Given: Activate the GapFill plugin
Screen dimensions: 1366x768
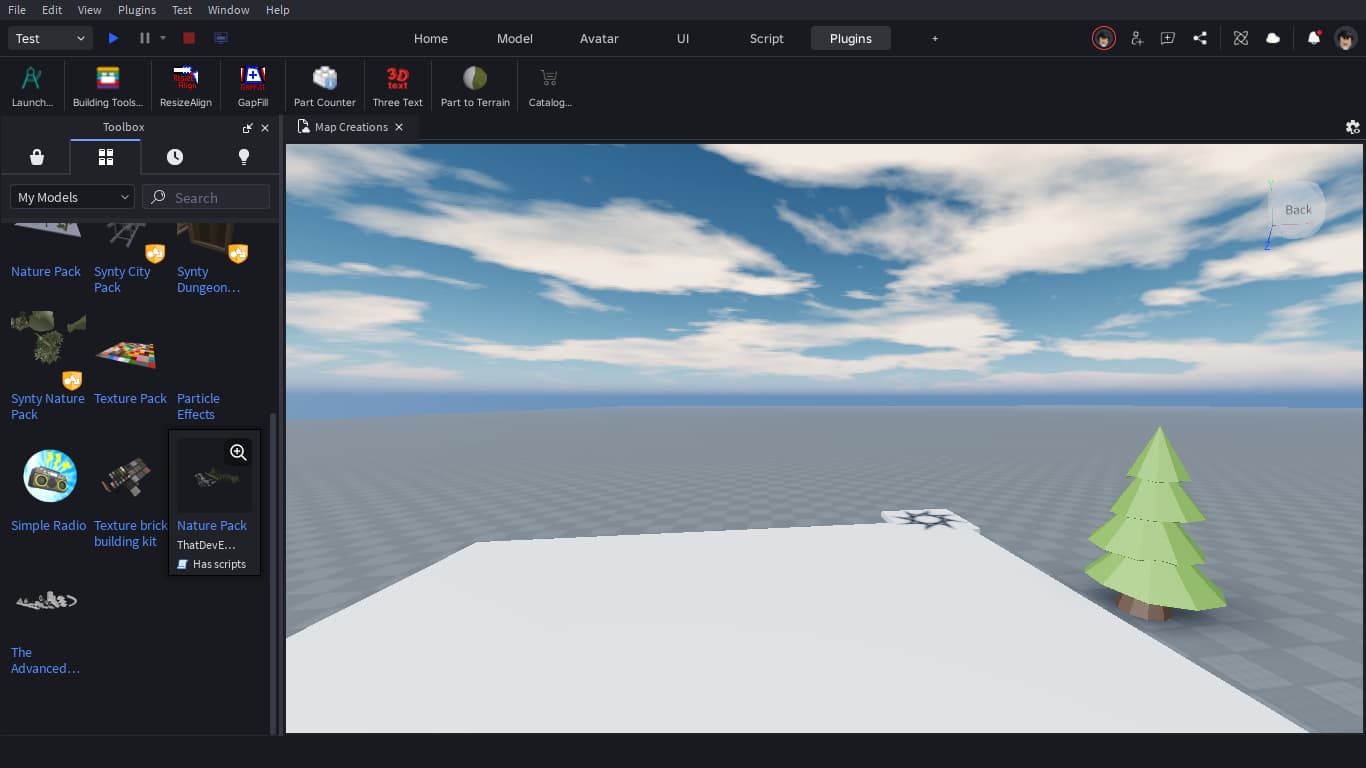Looking at the screenshot, I should click(253, 87).
